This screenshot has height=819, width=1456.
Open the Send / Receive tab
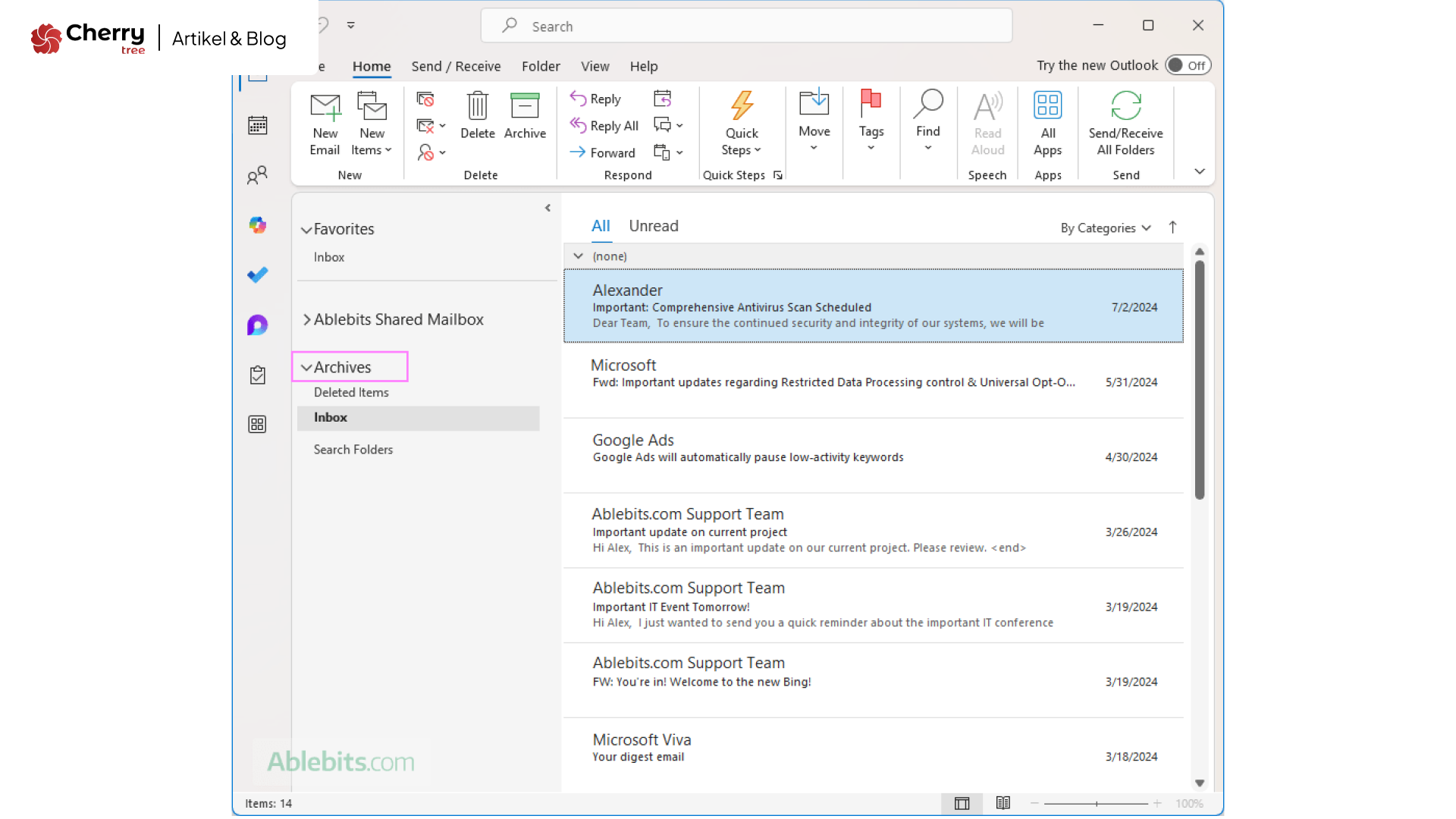(456, 66)
